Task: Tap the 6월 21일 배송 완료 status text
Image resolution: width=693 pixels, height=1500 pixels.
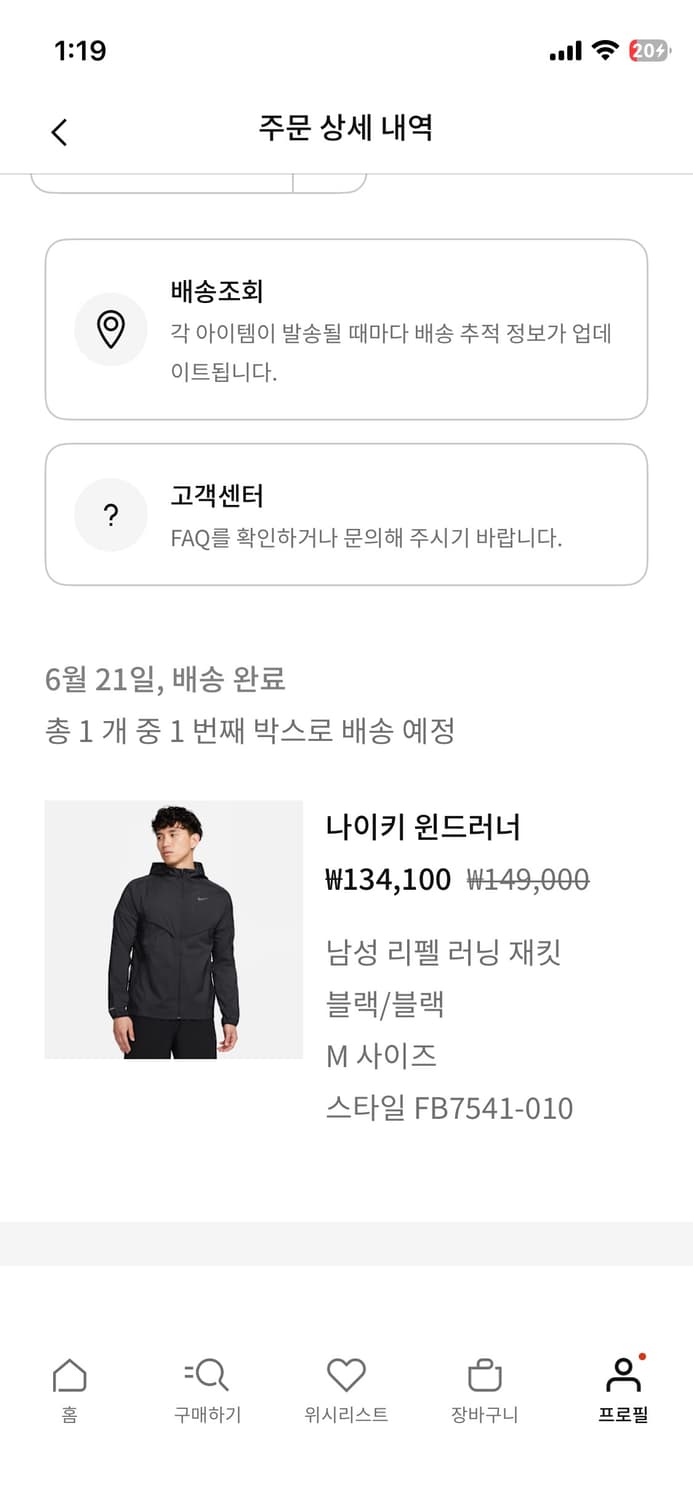Action: pos(166,679)
